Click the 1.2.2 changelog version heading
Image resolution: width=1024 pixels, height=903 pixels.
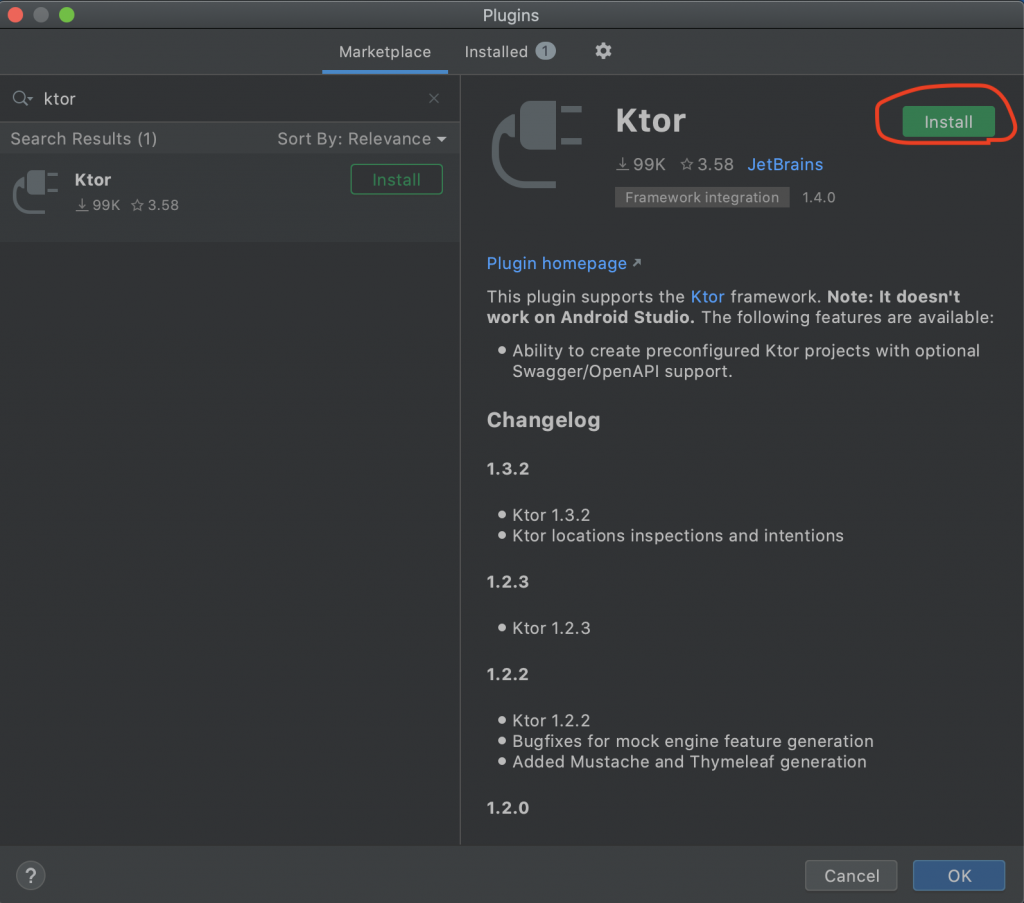[507, 674]
